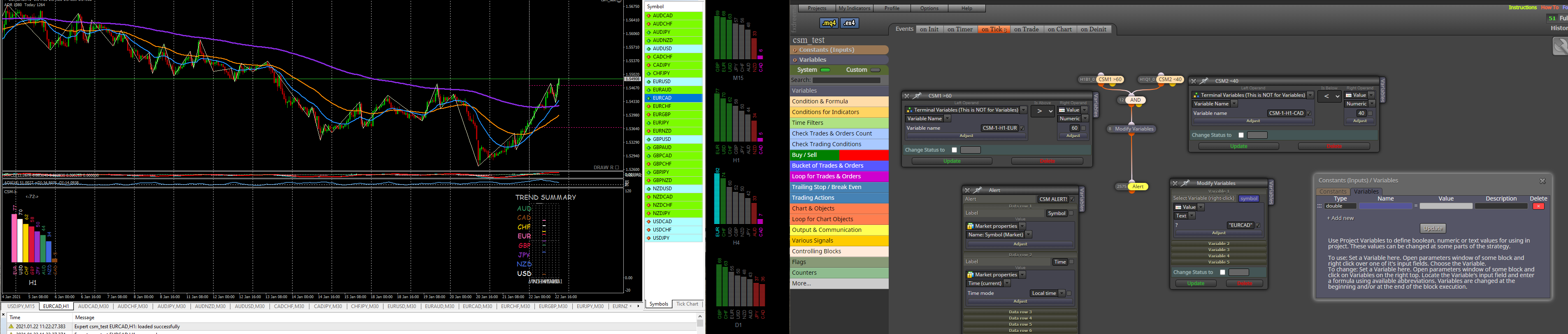Screen dimensions: 1568x334
Task: Open the My Indicators menu
Action: 854,9
